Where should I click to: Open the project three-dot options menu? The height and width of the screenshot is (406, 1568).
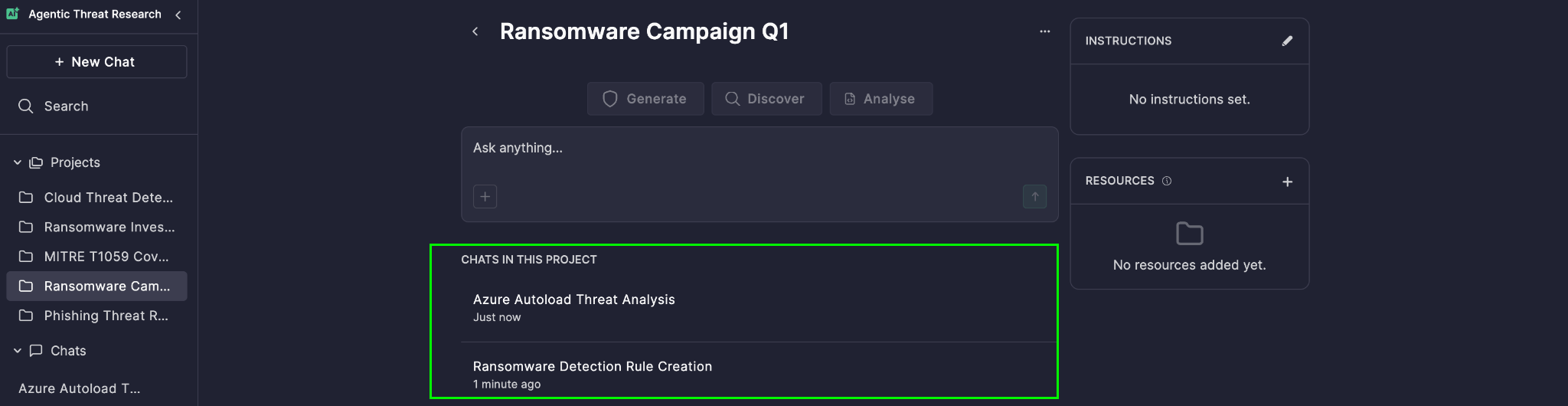[1044, 31]
